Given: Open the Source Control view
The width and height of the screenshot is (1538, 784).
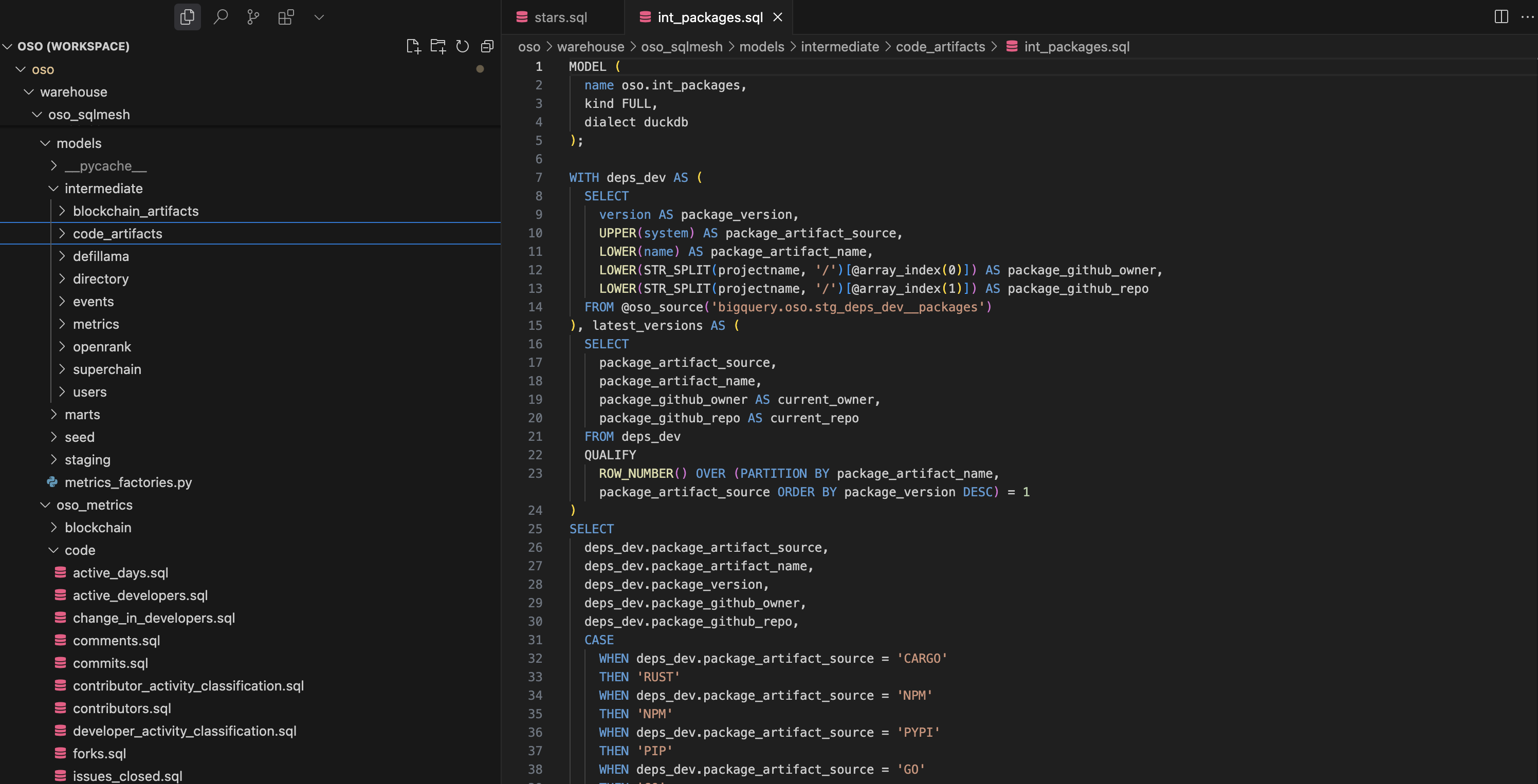Looking at the screenshot, I should pyautogui.click(x=253, y=17).
